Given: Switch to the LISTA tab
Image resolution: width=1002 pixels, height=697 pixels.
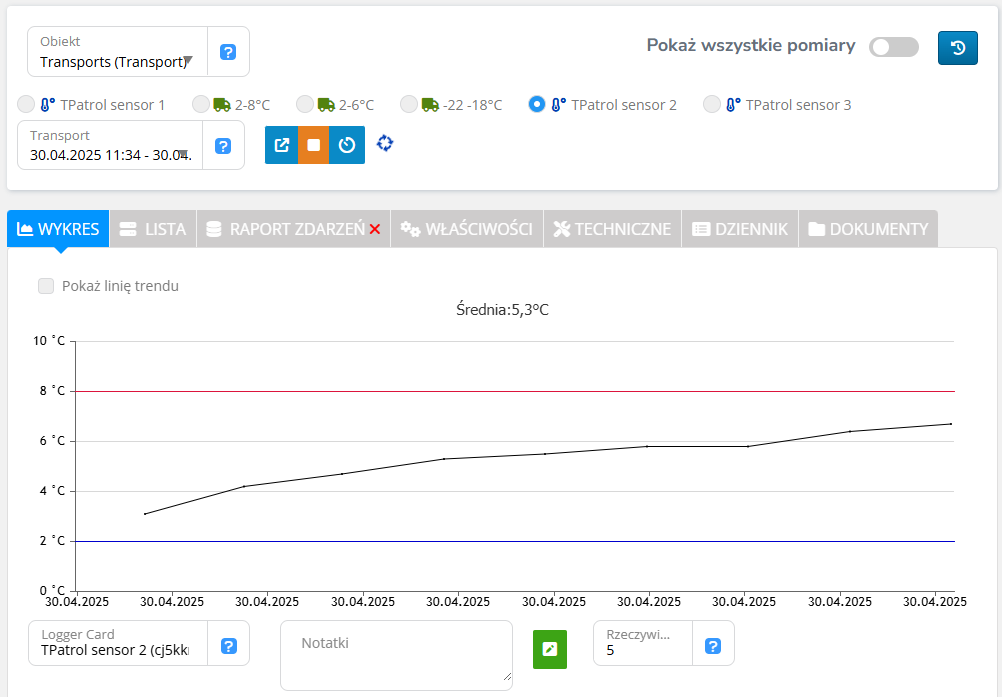Looking at the screenshot, I should click(x=152, y=229).
